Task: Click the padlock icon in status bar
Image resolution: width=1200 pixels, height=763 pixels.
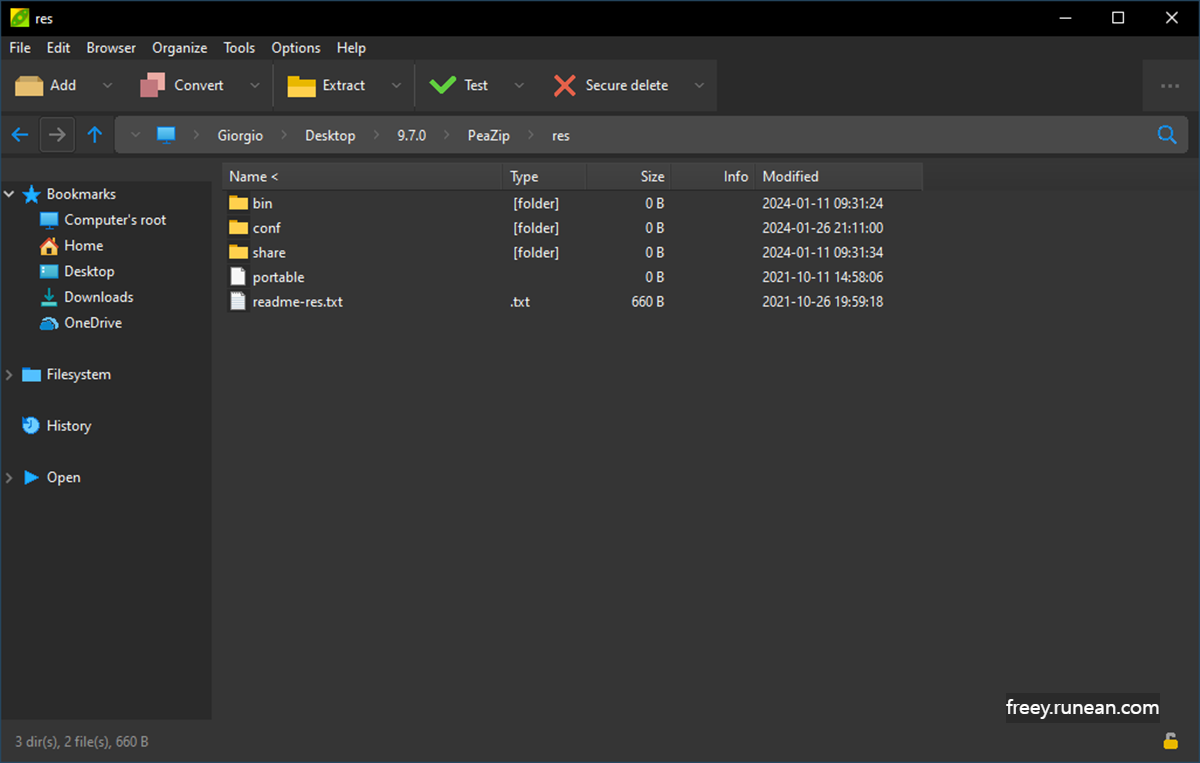Action: coord(1169,741)
